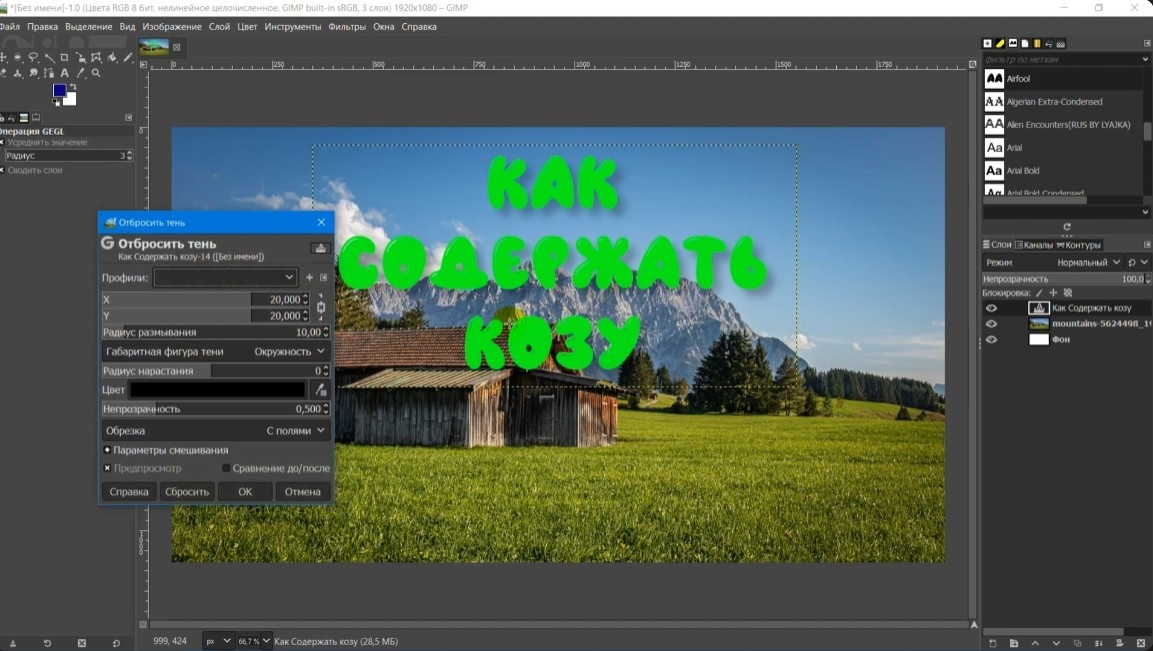Hide the Фон layer
This screenshot has width=1153, height=651.
(991, 339)
